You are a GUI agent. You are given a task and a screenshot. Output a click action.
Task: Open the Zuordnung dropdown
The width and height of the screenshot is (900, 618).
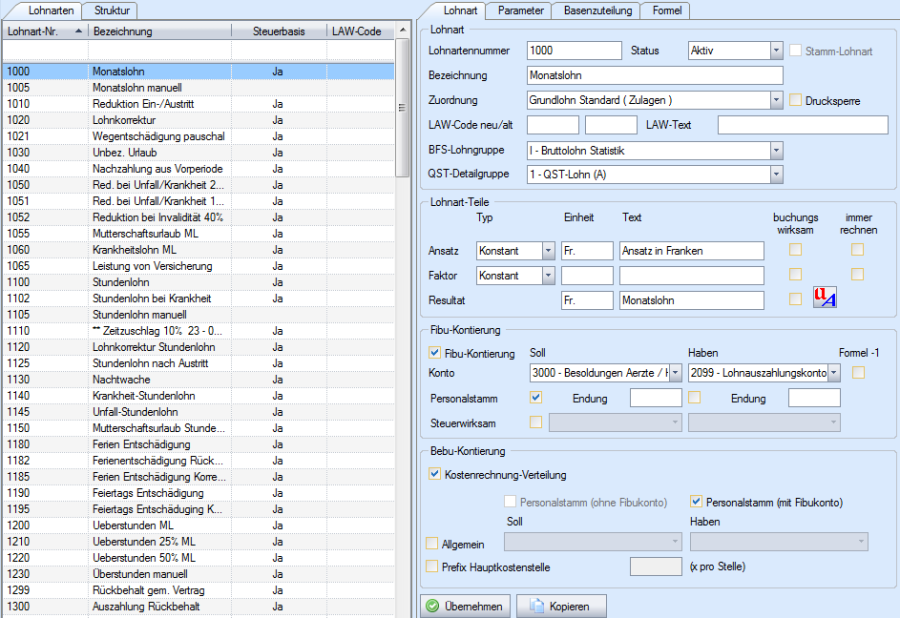coord(776,100)
